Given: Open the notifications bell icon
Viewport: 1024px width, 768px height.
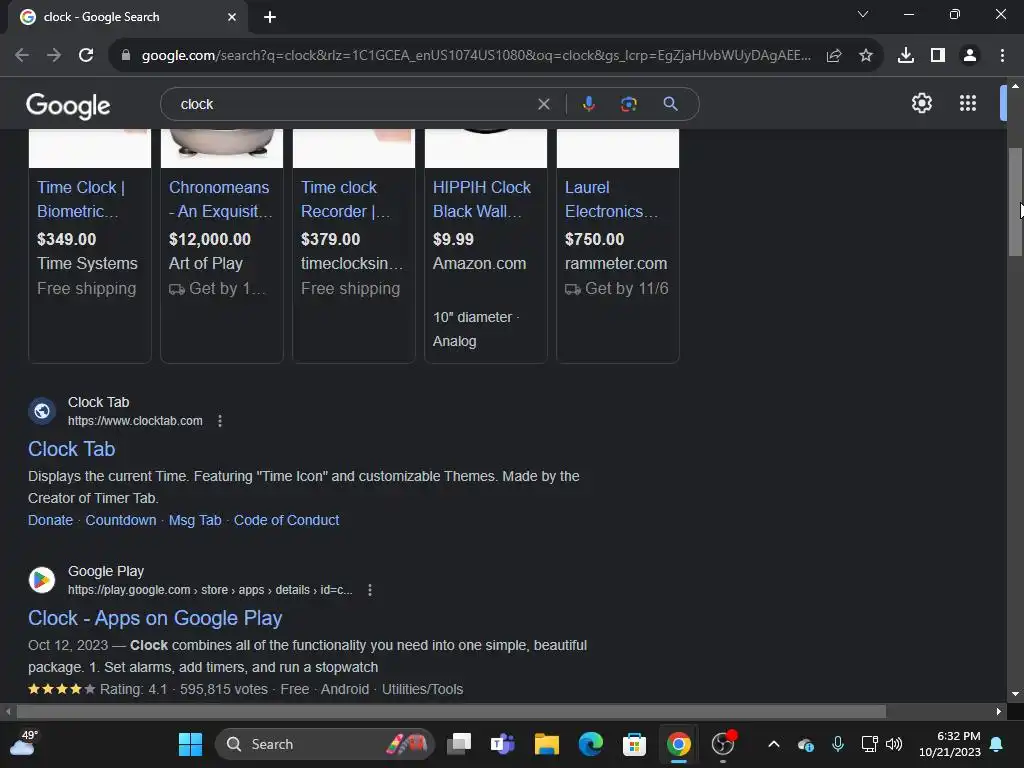Looking at the screenshot, I should pyautogui.click(x=997, y=744).
